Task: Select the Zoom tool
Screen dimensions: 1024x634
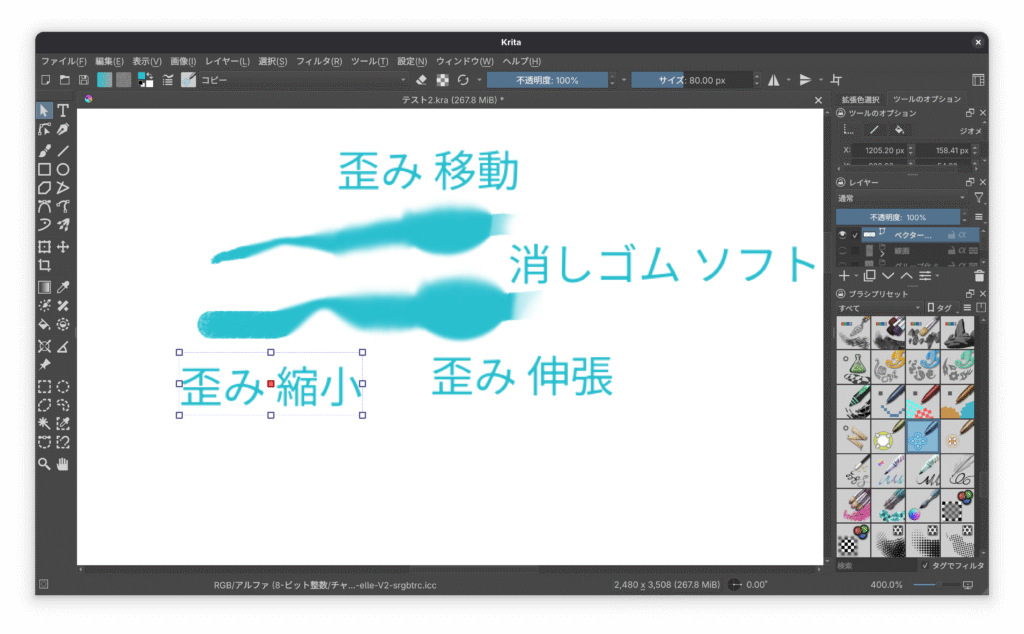Action: (x=44, y=464)
